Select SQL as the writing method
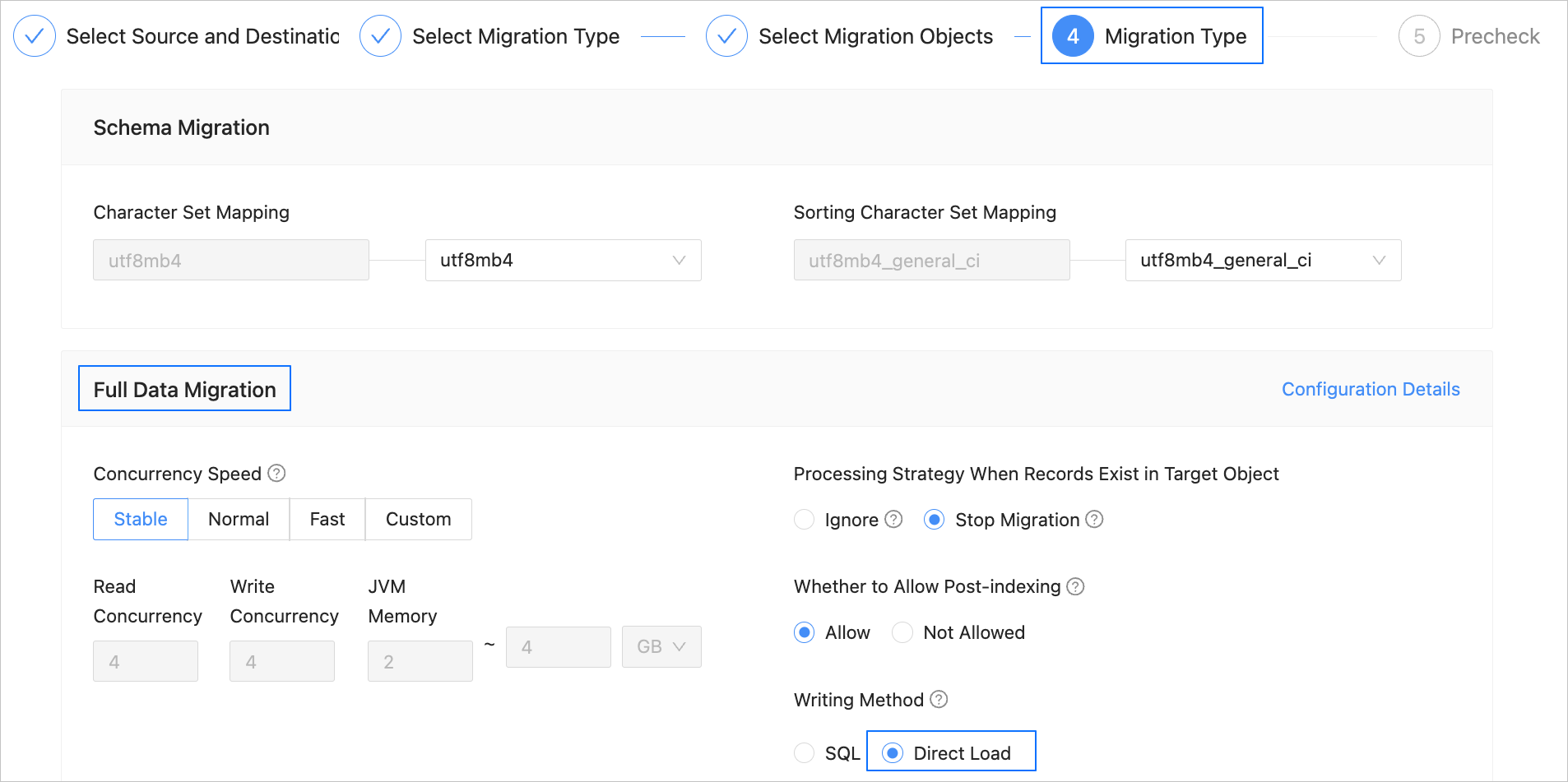 [804, 753]
